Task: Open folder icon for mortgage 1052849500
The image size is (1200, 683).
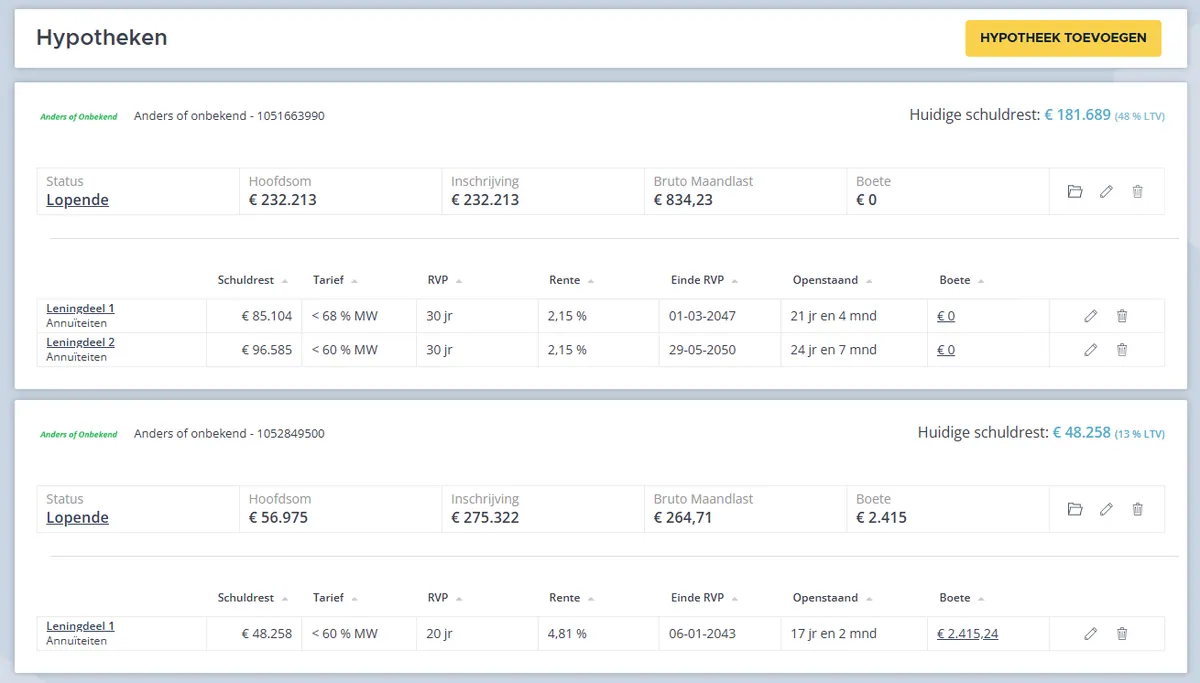Action: pyautogui.click(x=1075, y=509)
